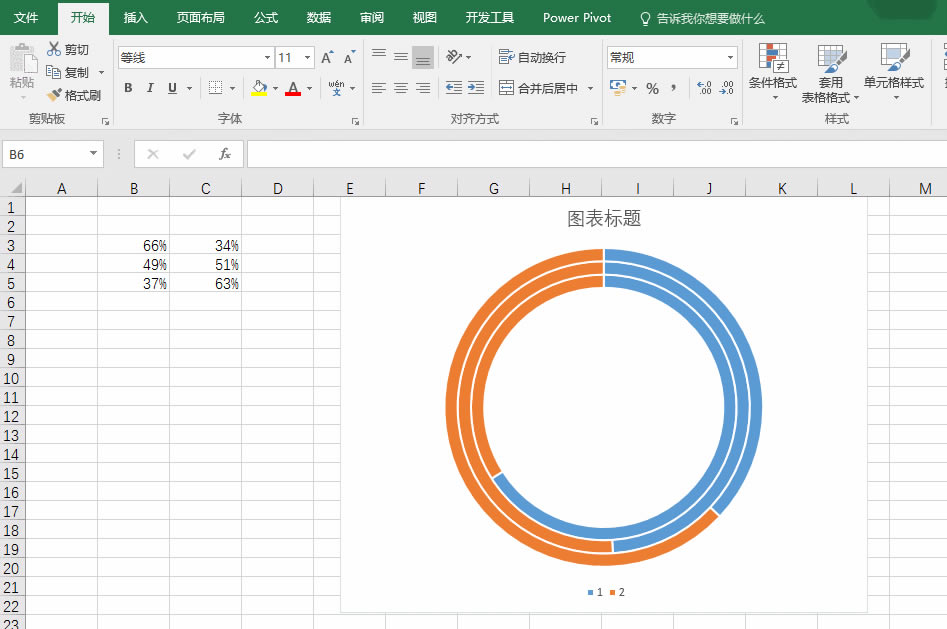Screen dimensions: 947x629
Task: Click the cancel X in formula bar
Action: pyautogui.click(x=153, y=154)
